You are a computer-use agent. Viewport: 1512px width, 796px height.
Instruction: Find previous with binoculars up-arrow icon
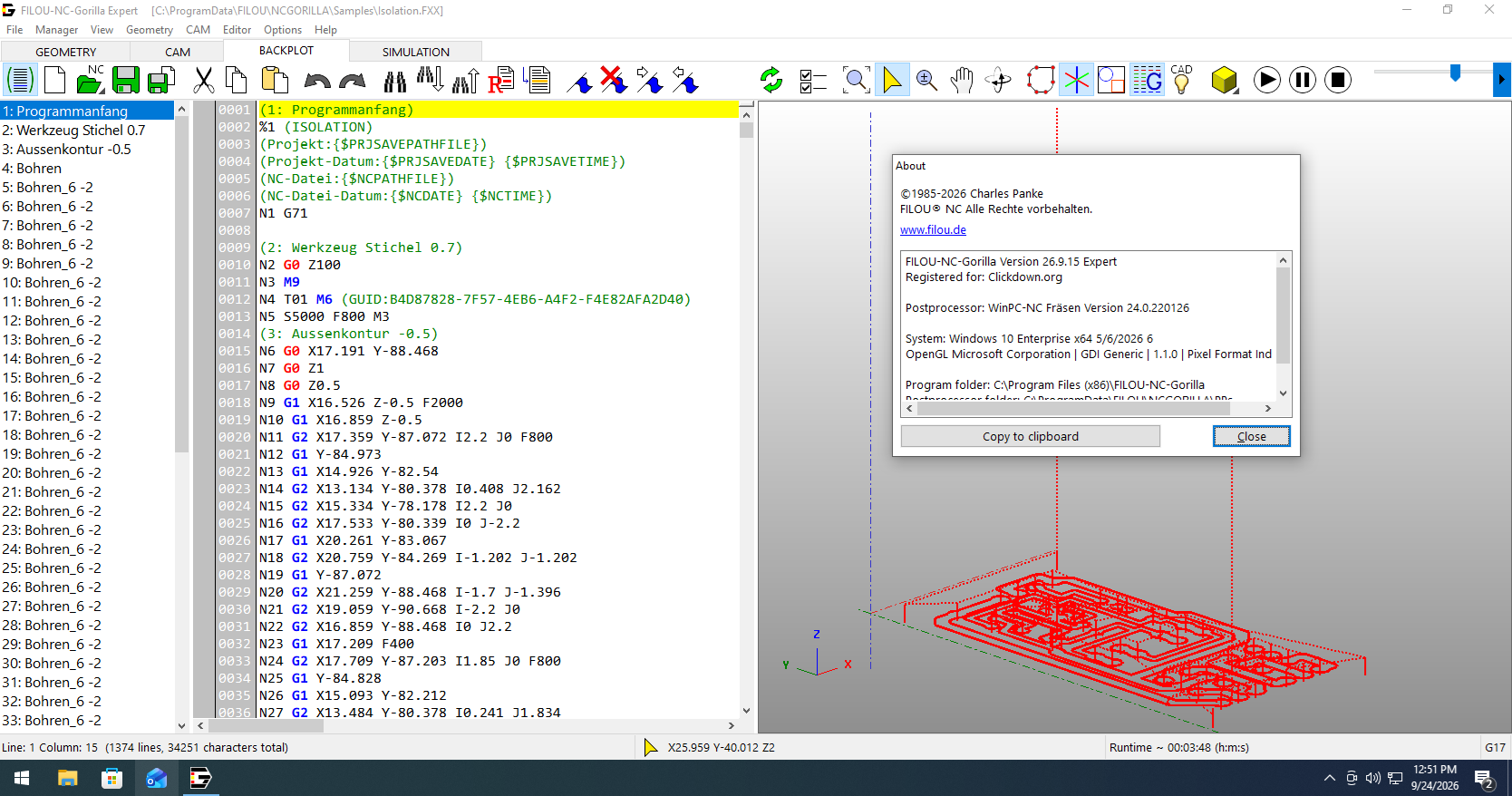tap(465, 81)
